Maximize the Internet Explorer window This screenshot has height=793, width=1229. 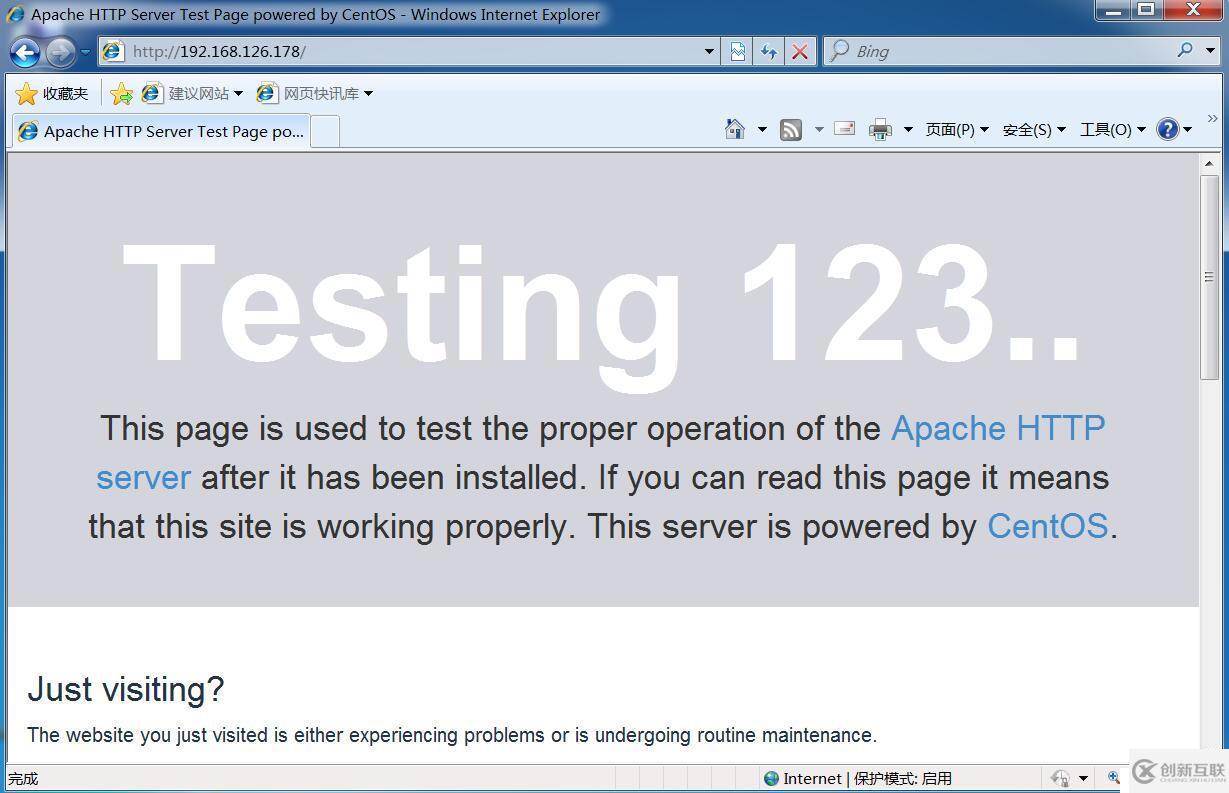(x=1147, y=10)
